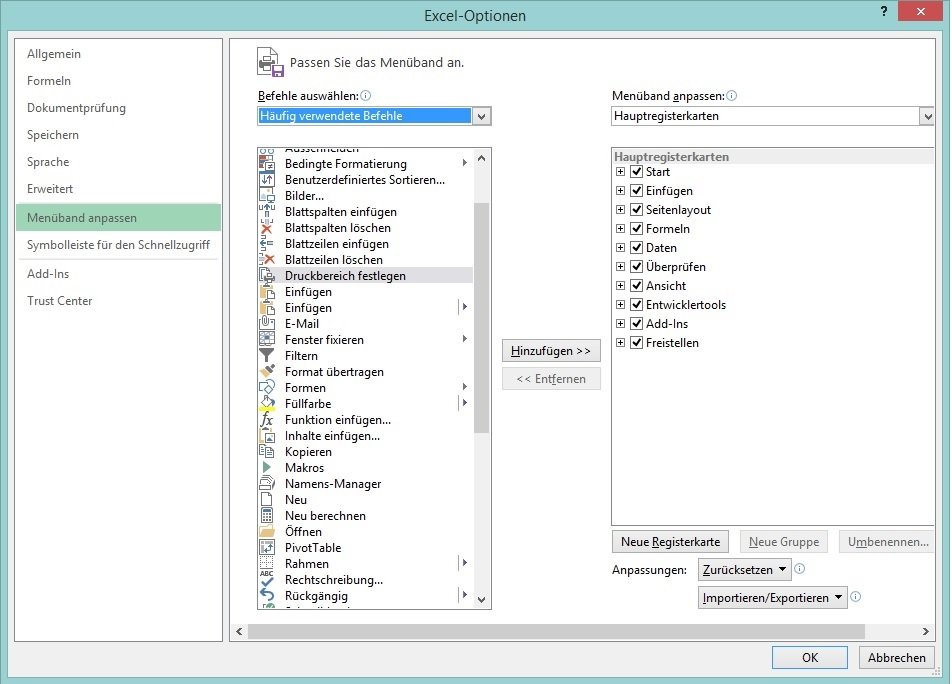
Task: Click the Neue Gruppe button
Action: click(x=784, y=541)
